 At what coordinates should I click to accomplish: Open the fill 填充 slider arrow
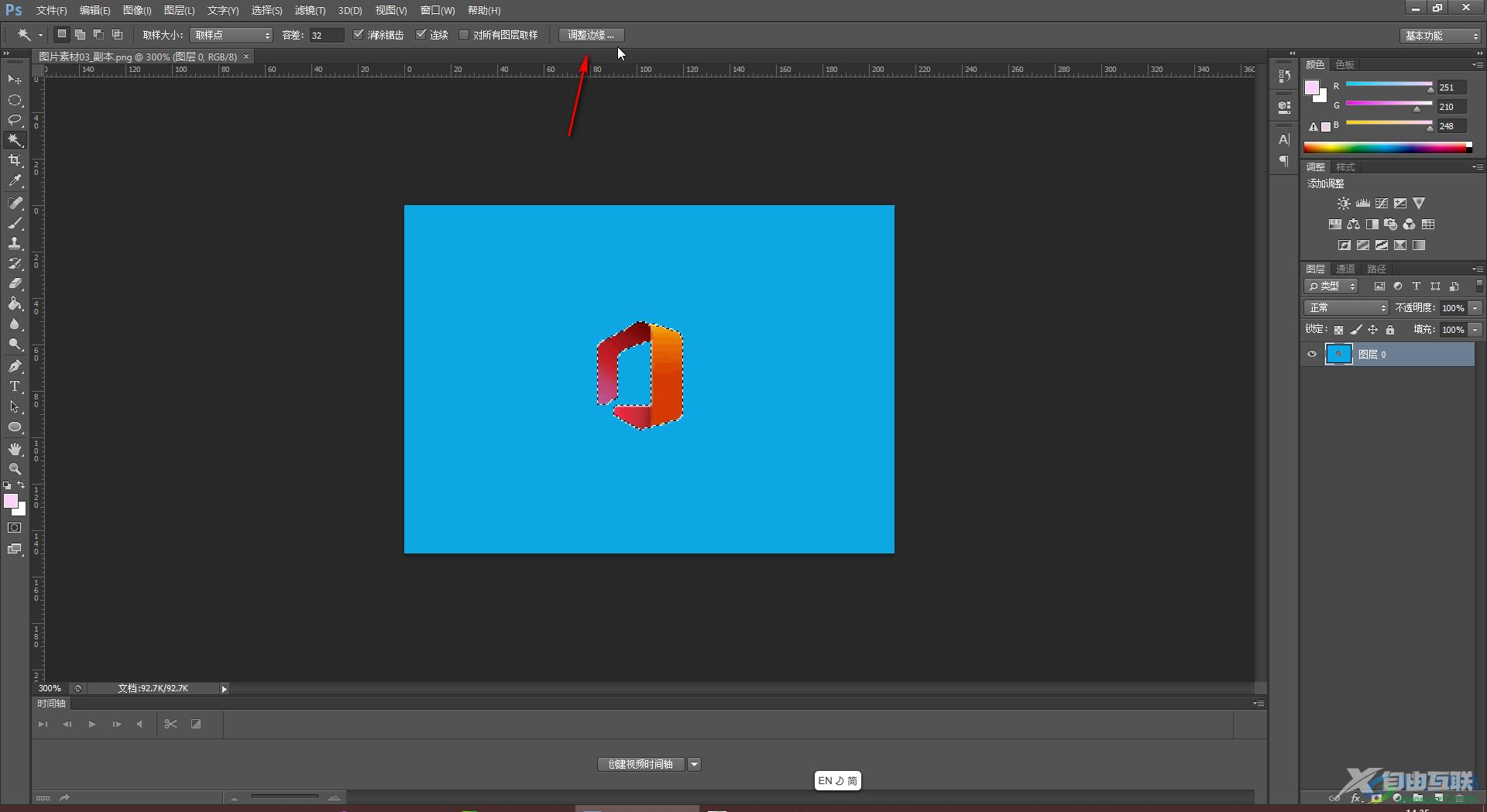tap(1475, 330)
